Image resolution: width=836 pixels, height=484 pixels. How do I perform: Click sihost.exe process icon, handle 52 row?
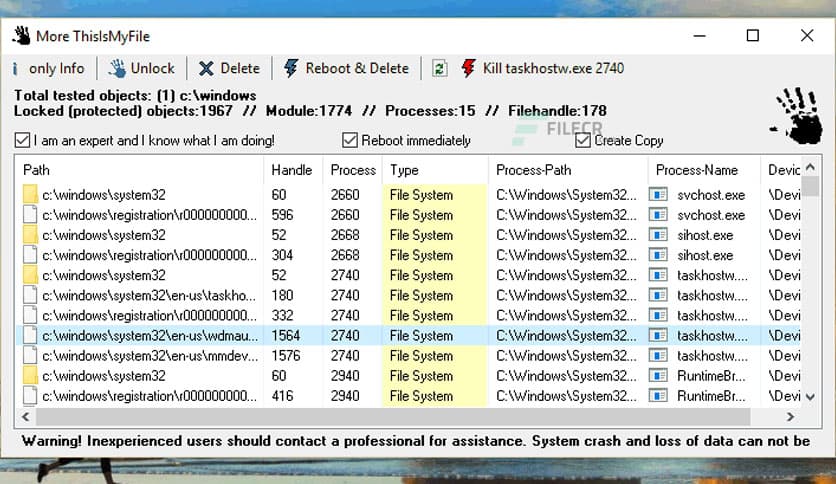(x=658, y=235)
